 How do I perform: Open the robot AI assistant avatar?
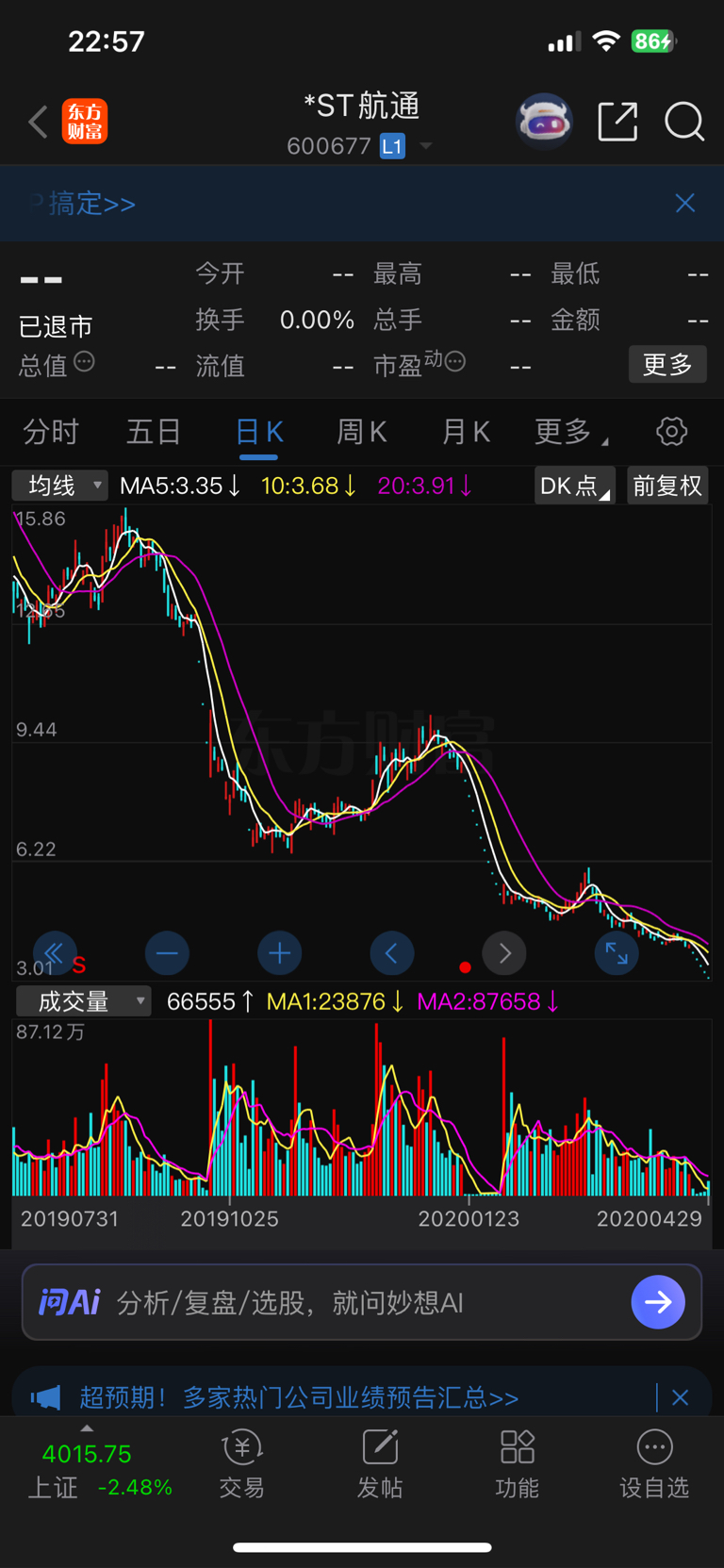coord(544,121)
